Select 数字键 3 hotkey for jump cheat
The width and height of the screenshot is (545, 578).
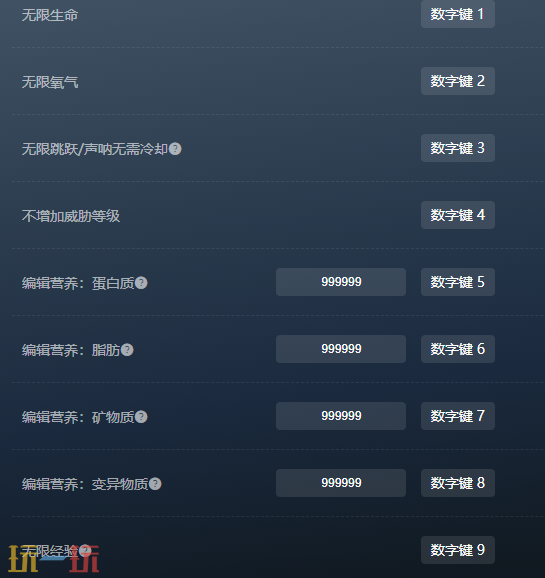[458, 148]
